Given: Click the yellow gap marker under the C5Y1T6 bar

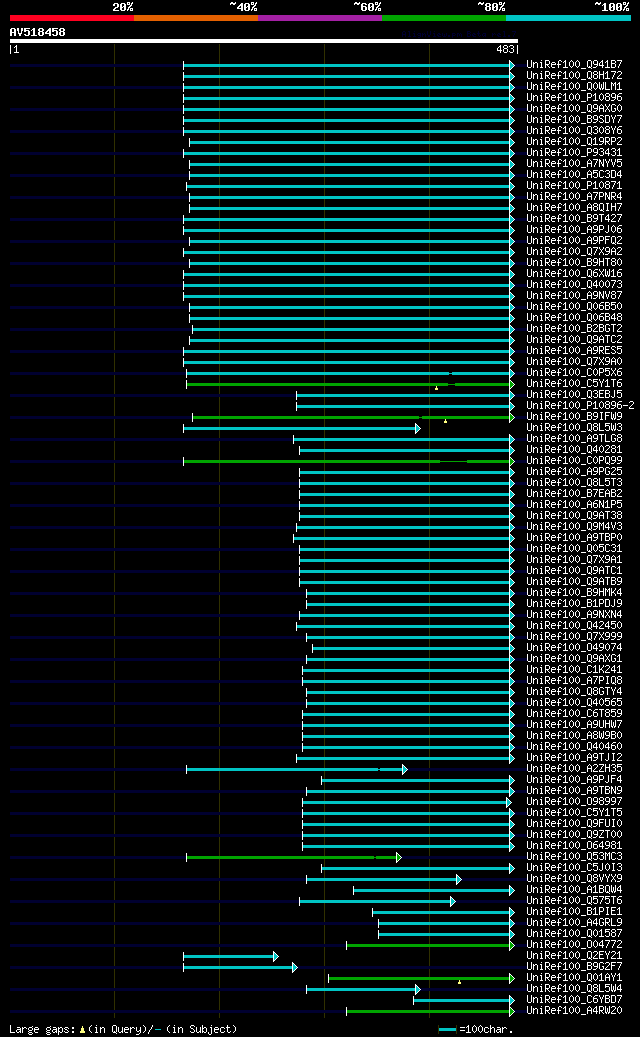Looking at the screenshot, I should (x=436, y=388).
